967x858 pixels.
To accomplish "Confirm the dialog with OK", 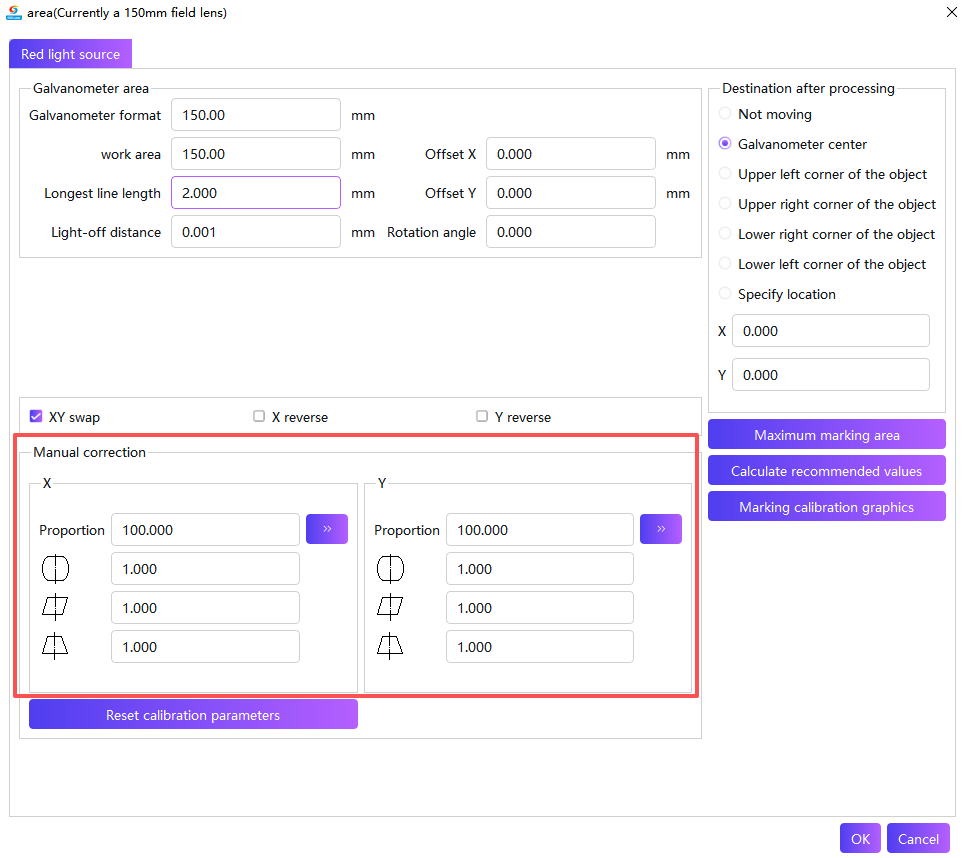I will [x=860, y=839].
